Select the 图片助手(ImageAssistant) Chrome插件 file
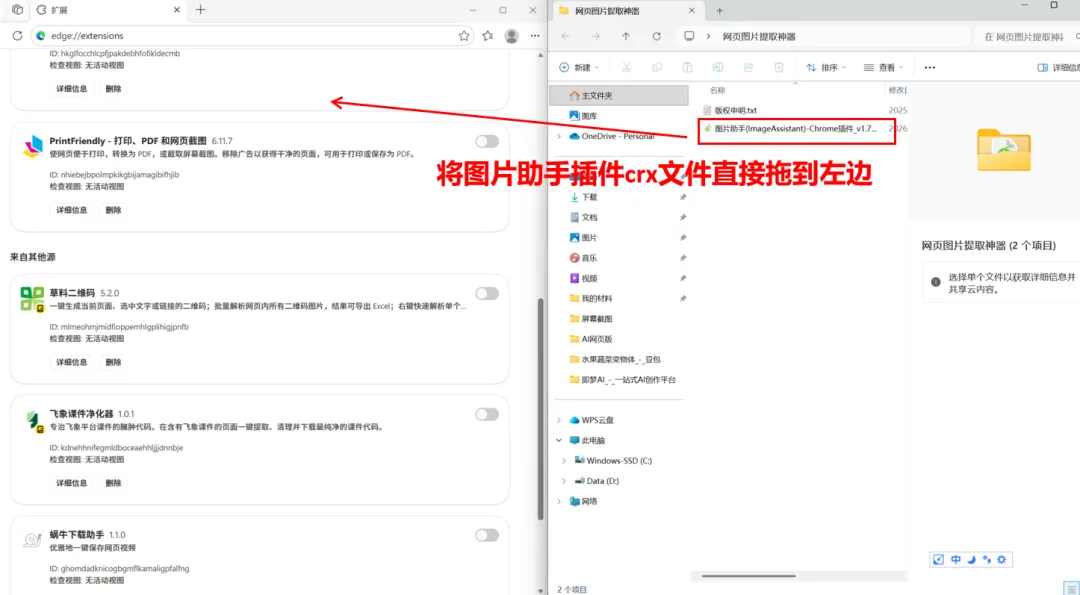 797,129
